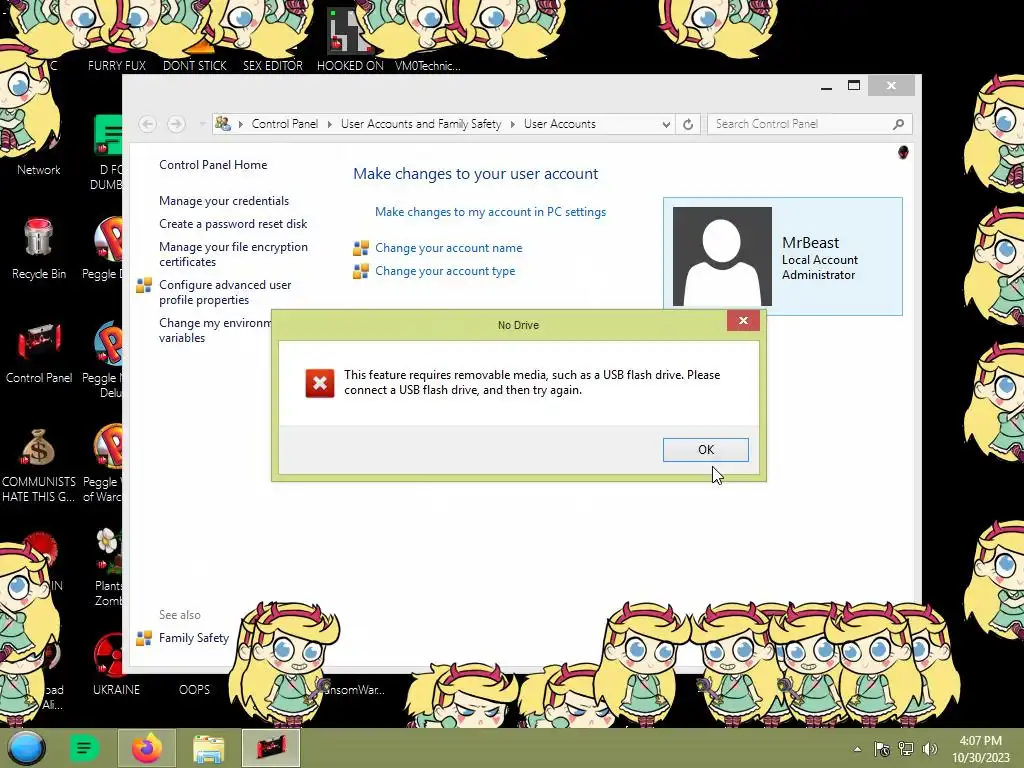Open recent locations dropdown next to Forward
1024x768 pixels.
202,123
